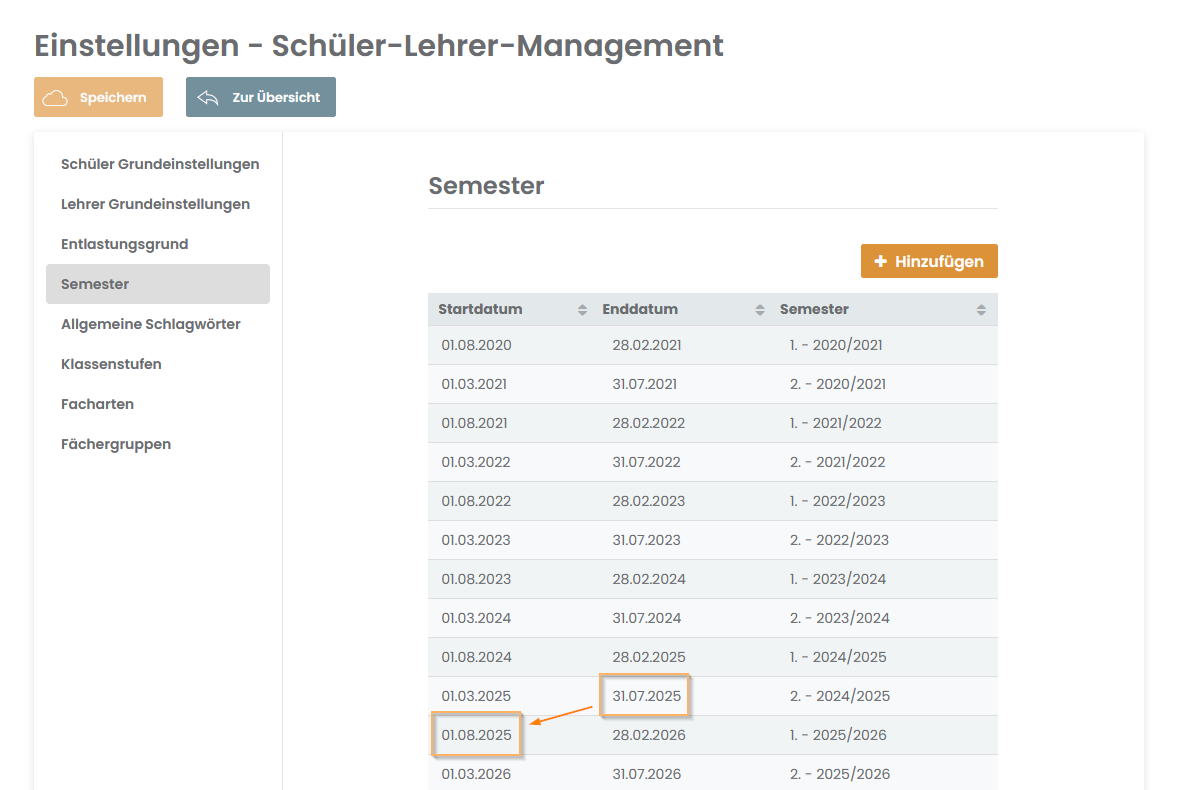This screenshot has height=790, width=1178.
Task: Select end date 28.02.2021
Action: coord(647,345)
